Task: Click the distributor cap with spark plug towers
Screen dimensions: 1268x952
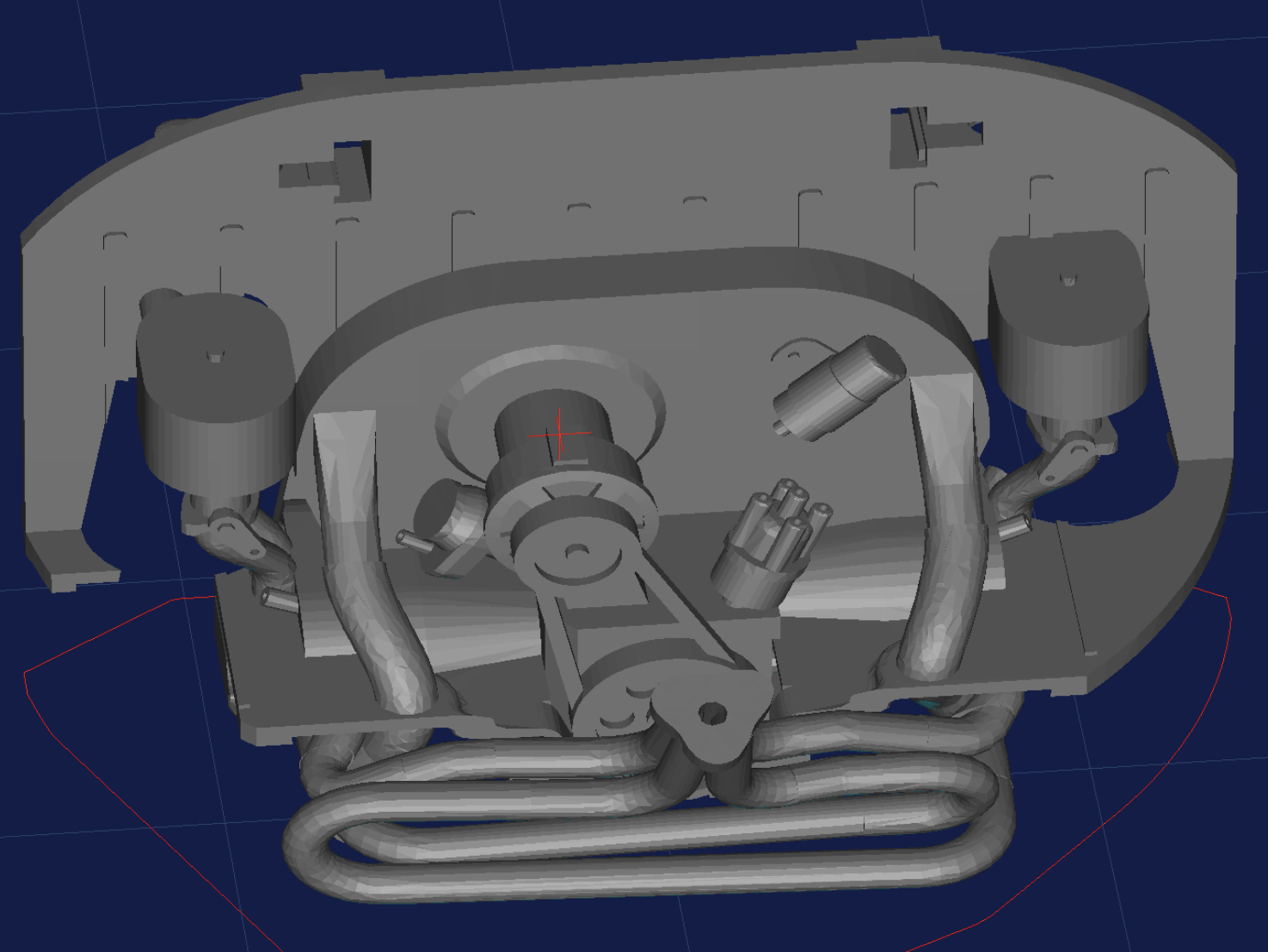Action: point(774,533)
